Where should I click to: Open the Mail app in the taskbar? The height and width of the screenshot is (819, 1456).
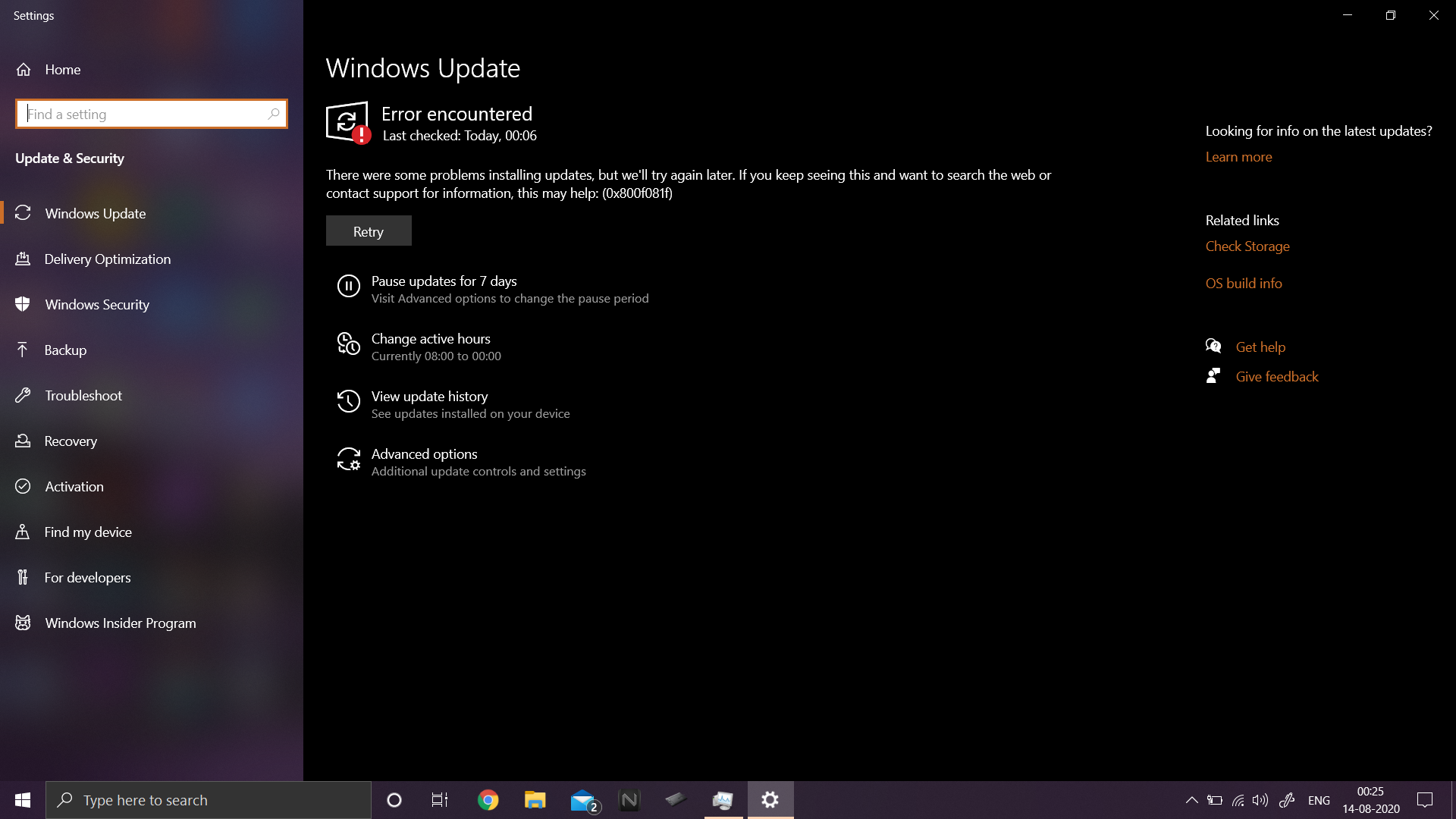pos(584,801)
